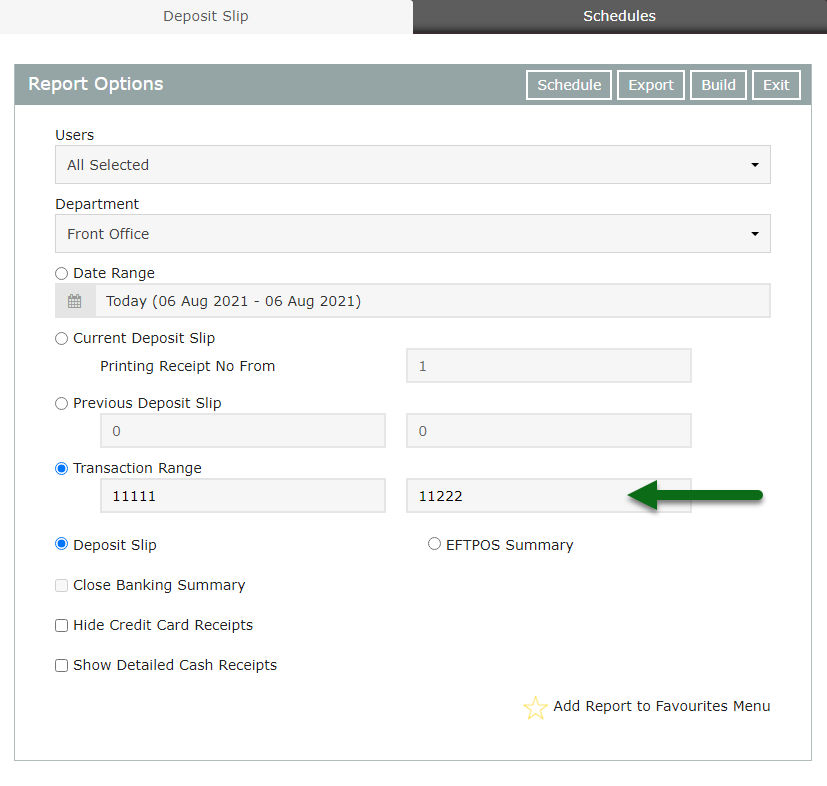Click the Export button
This screenshot has width=827, height=786.
point(651,85)
